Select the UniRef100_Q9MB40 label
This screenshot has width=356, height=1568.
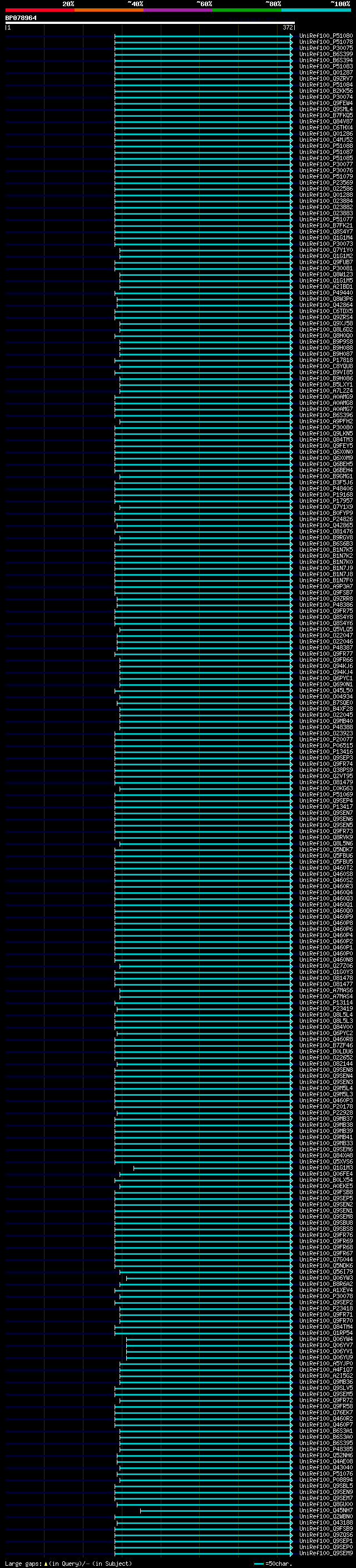tap(326, 721)
